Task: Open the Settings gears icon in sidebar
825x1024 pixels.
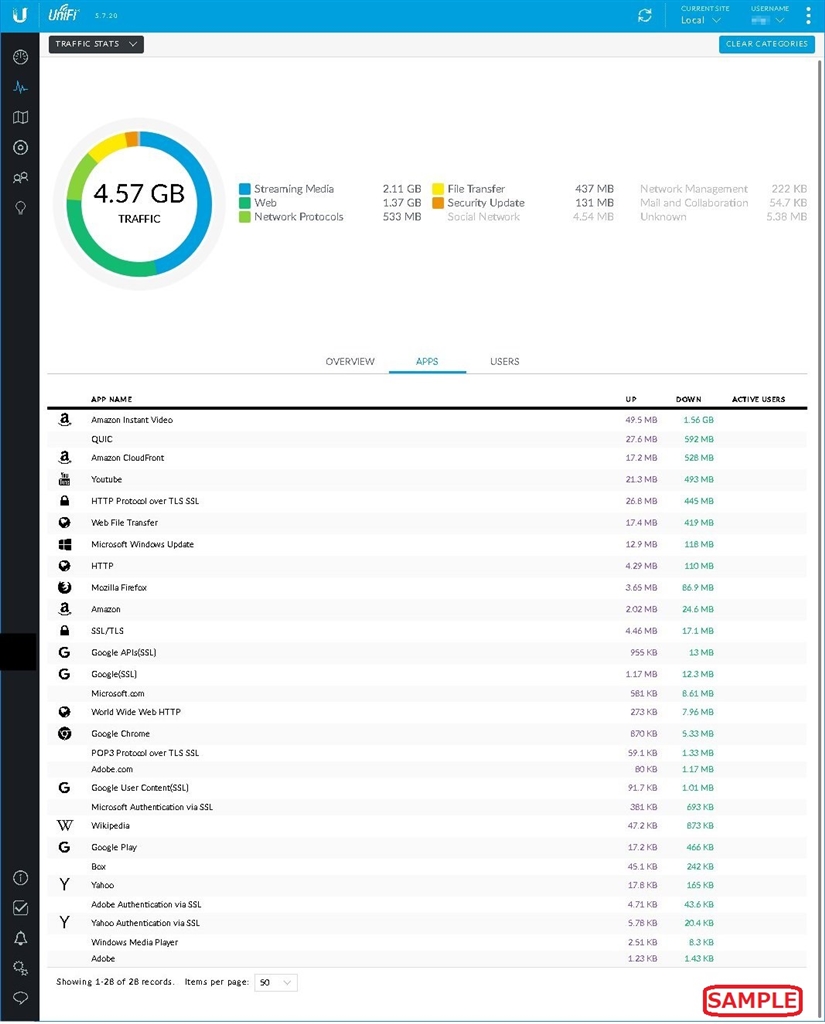Action: click(20, 968)
